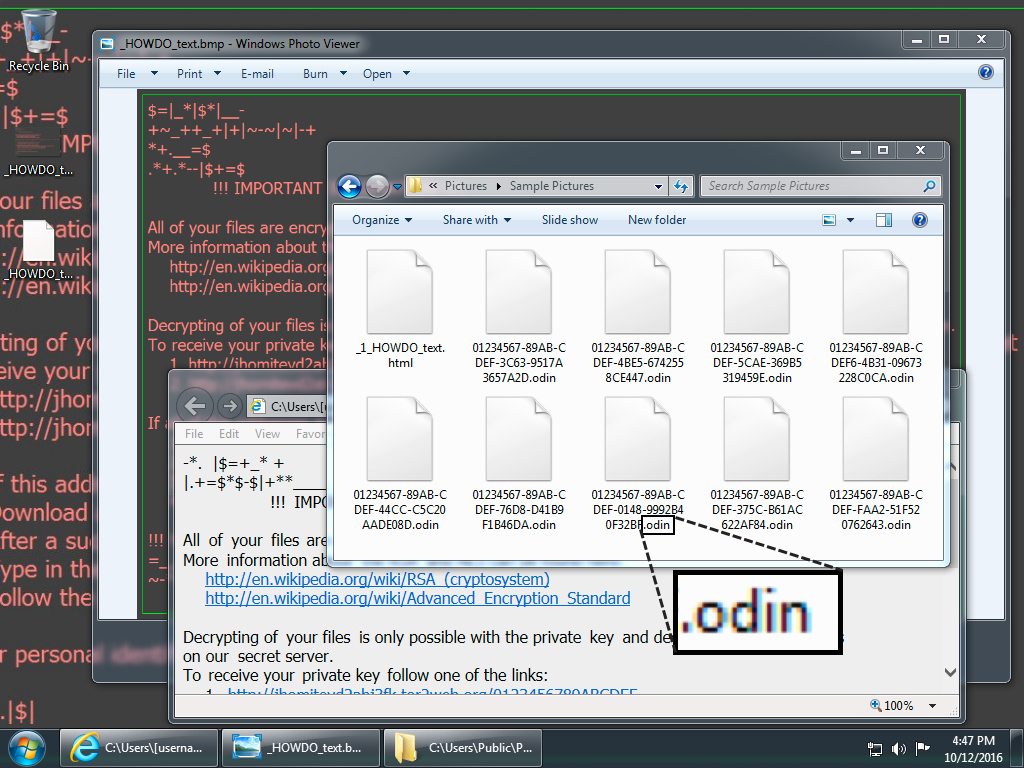Open Photo Viewer help icon
This screenshot has width=1024, height=768.
click(x=985, y=72)
